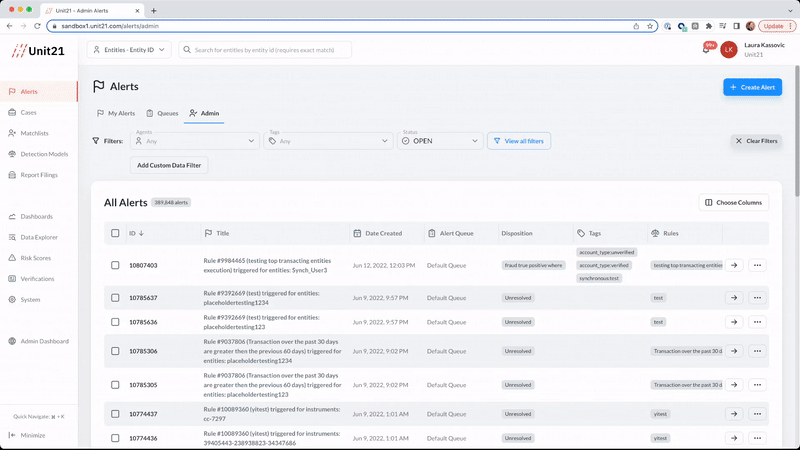Switch to the My Alerts tab

pos(116,113)
